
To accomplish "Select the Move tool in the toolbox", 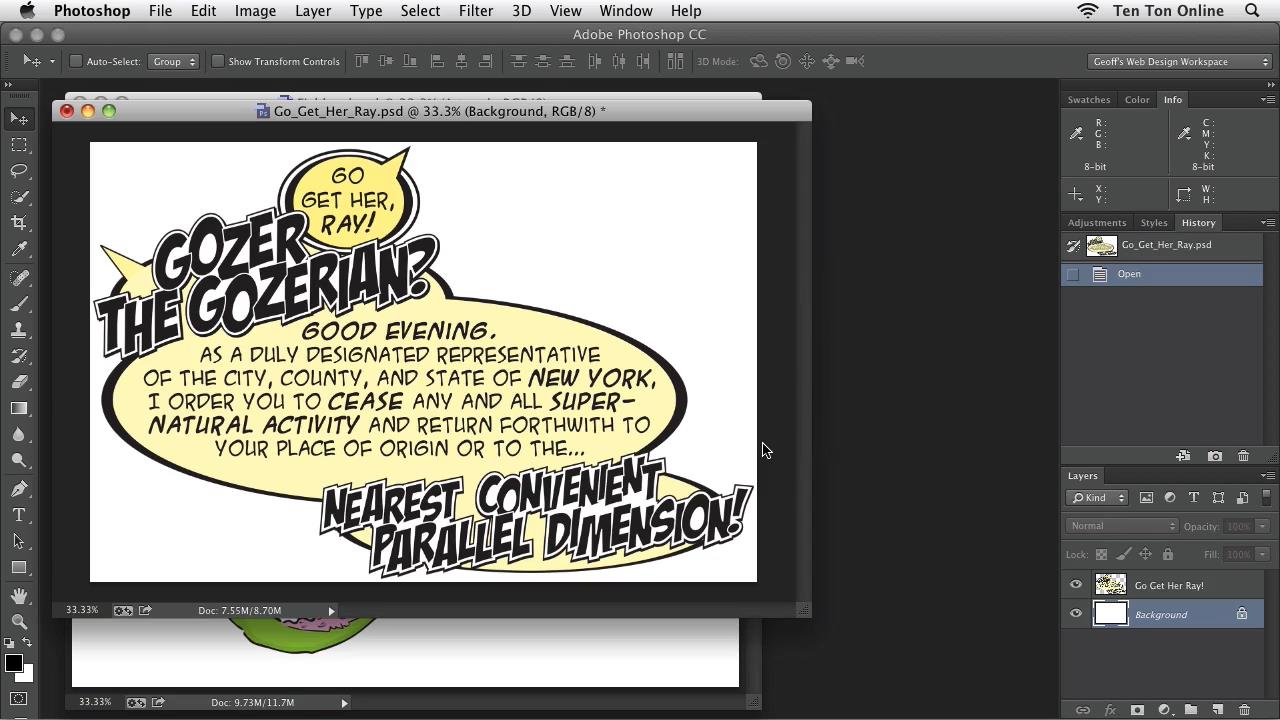I will [19, 119].
